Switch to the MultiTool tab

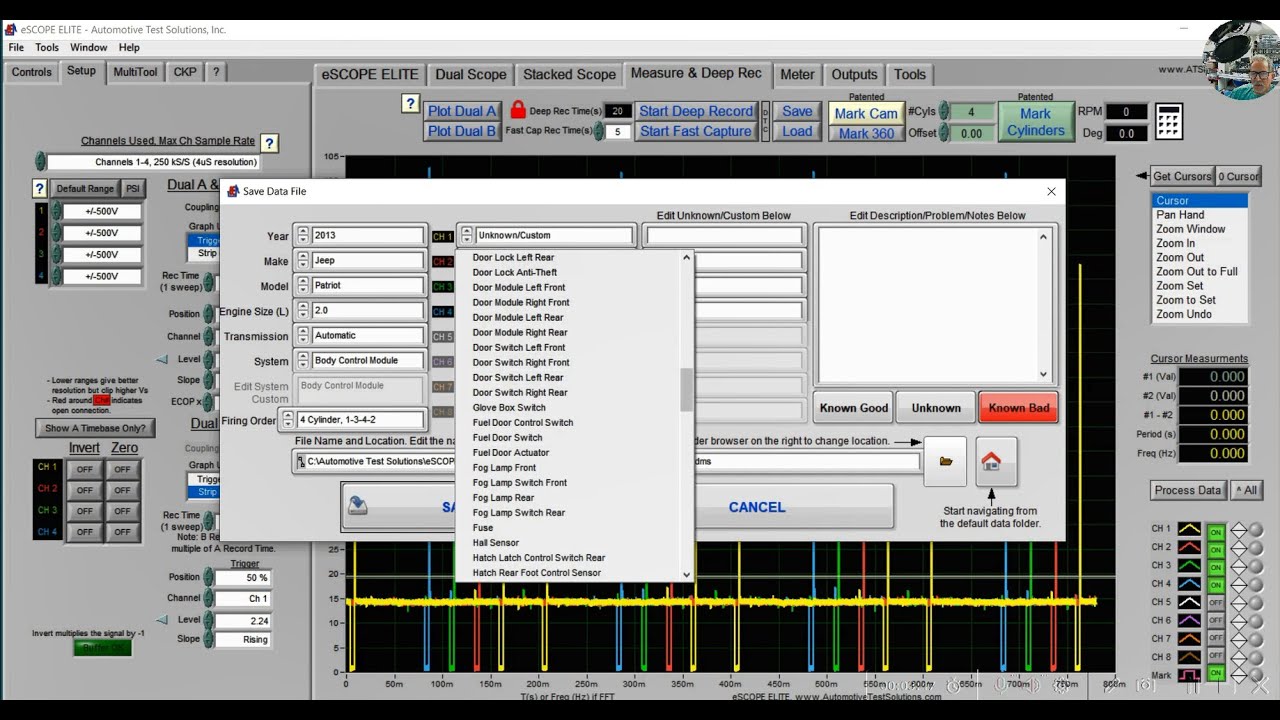click(135, 72)
